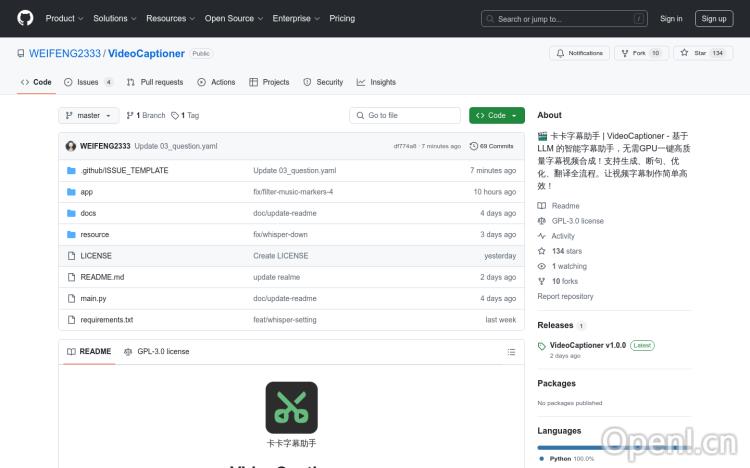The width and height of the screenshot is (750, 468).
Task: Expand the Product menu in header
Action: tap(64, 18)
